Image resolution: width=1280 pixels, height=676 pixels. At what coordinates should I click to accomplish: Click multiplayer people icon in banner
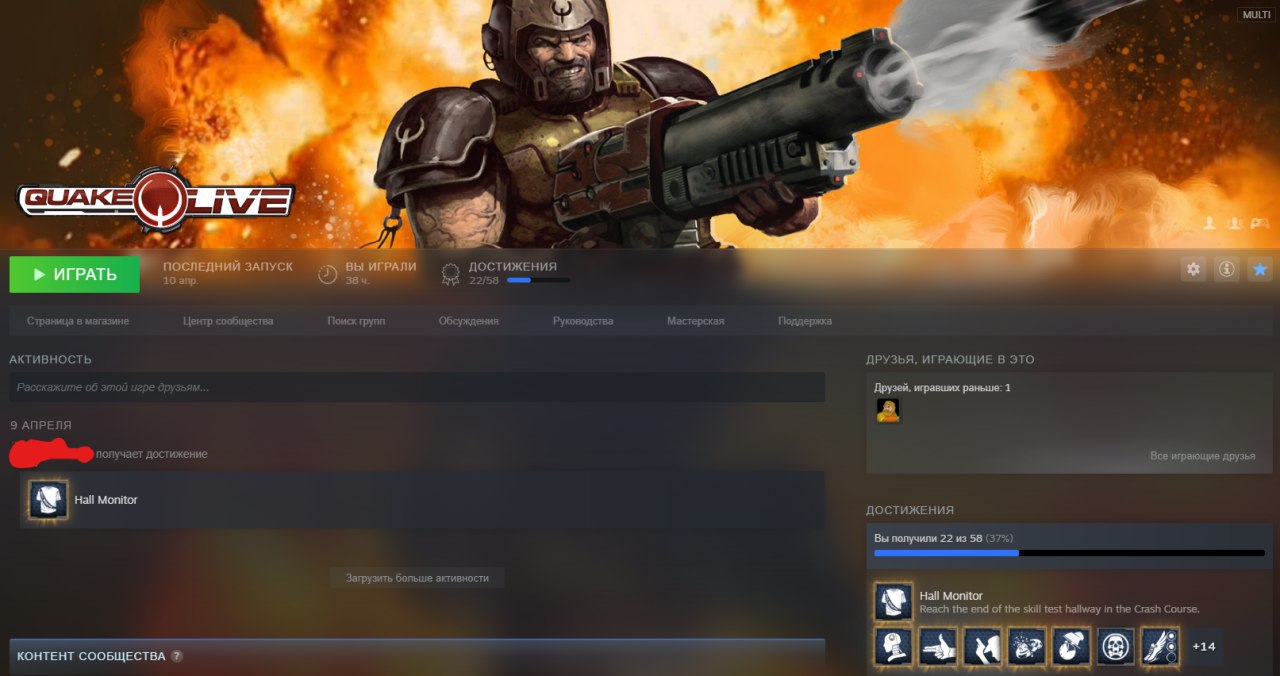[1235, 223]
